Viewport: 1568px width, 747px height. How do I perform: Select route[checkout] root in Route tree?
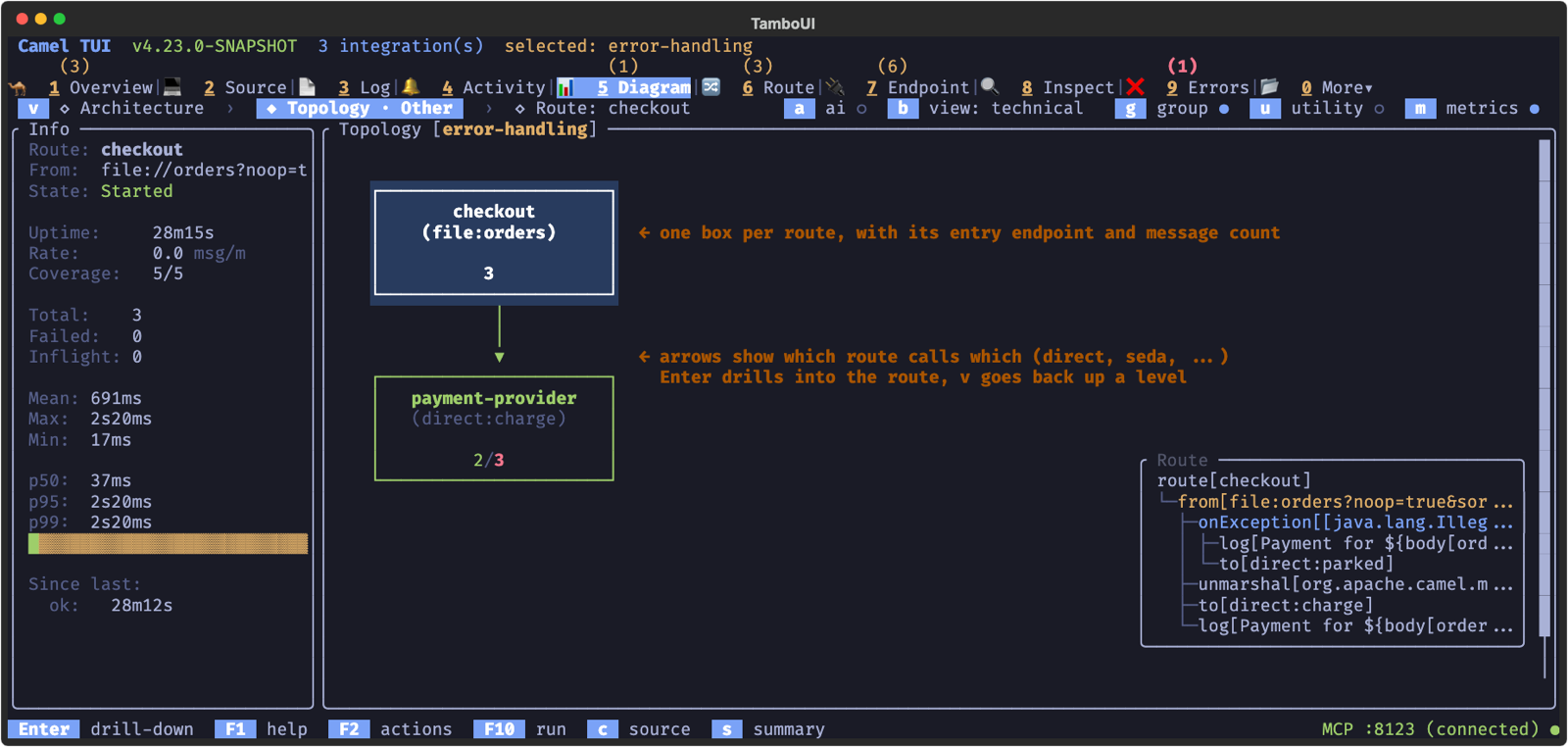tap(1234, 480)
